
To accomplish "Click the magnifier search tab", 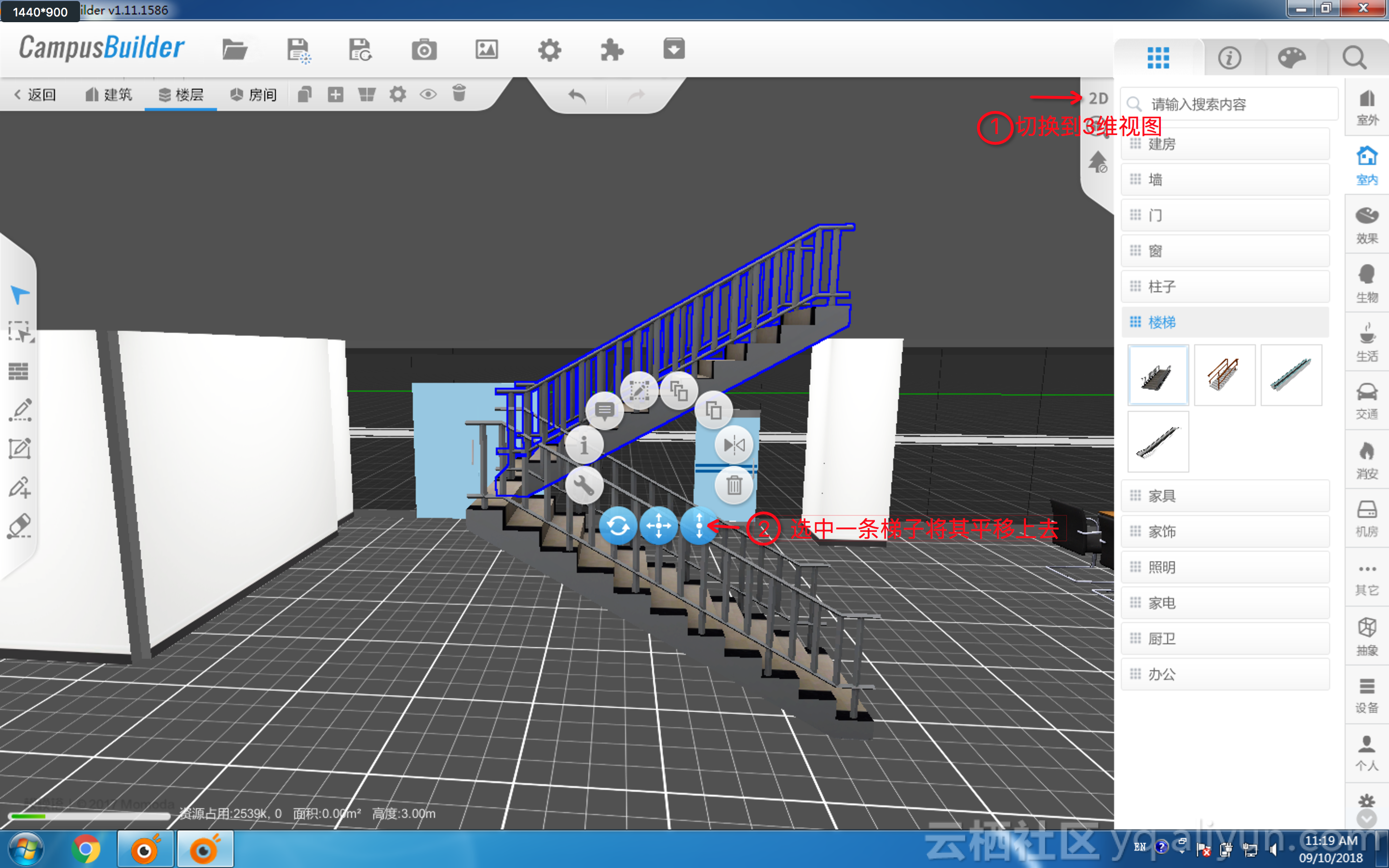I will coord(1354,57).
